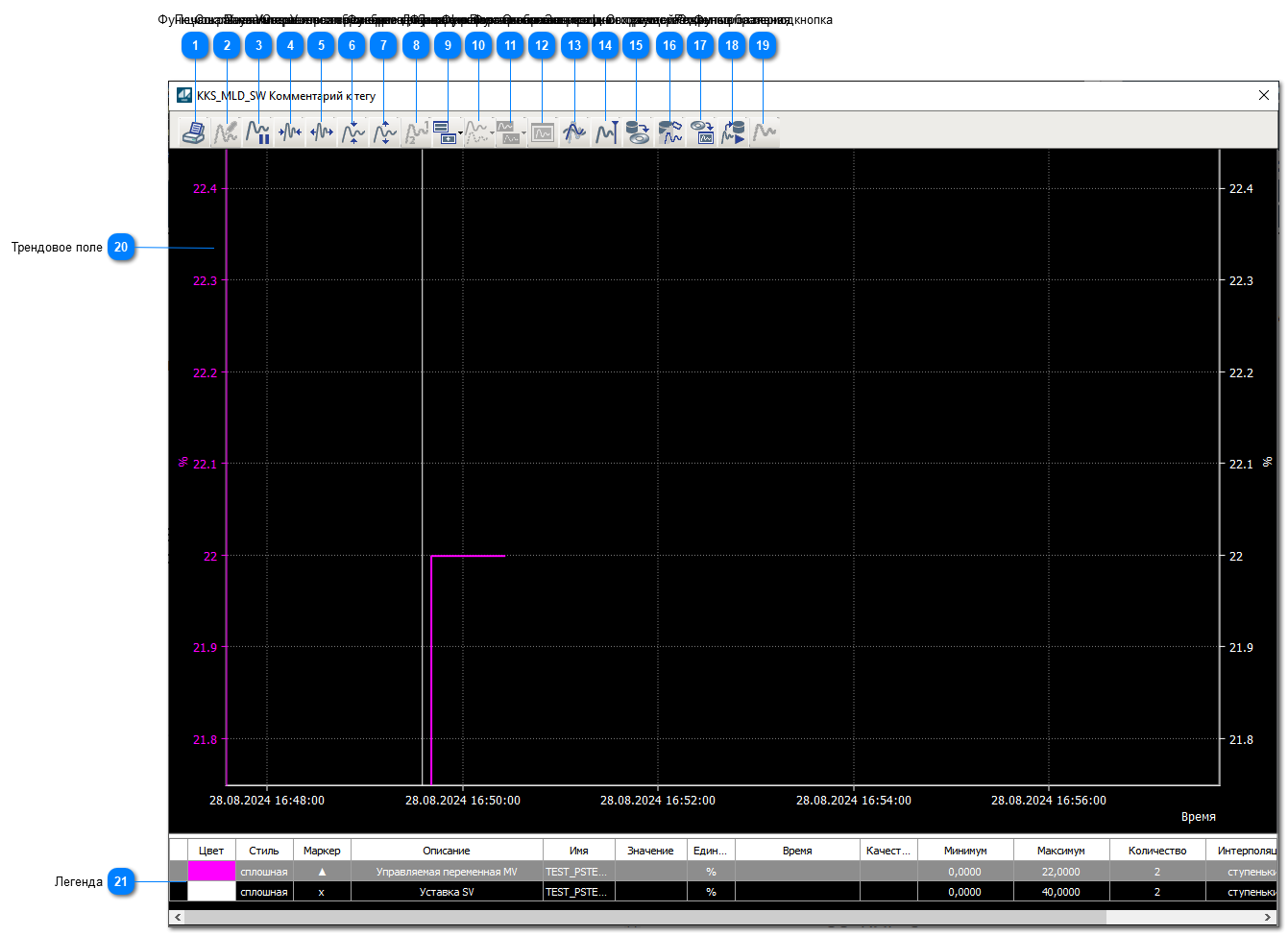The width and height of the screenshot is (1288, 936).
Task: Click the 28.08.2024 16:54:00 time axis label
Action: coord(854,800)
